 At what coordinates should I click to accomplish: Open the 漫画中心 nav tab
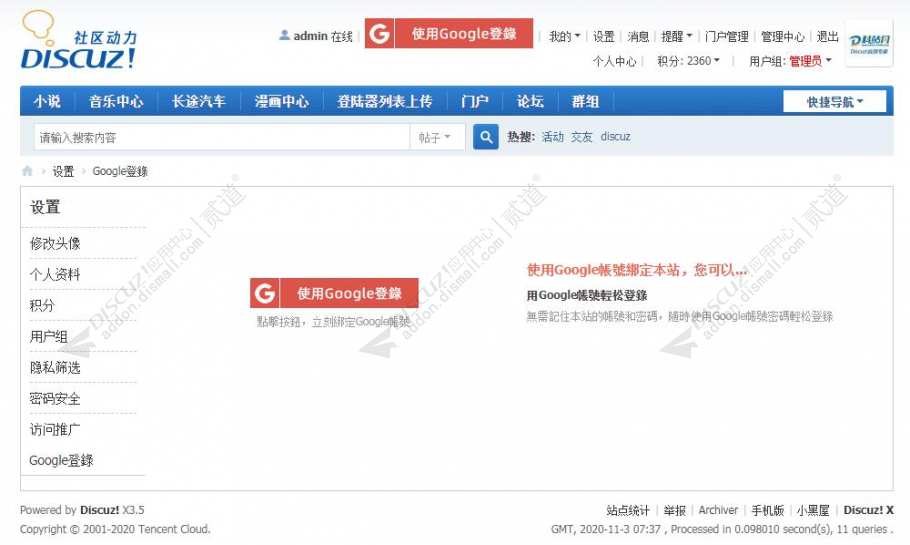pyautogui.click(x=281, y=102)
